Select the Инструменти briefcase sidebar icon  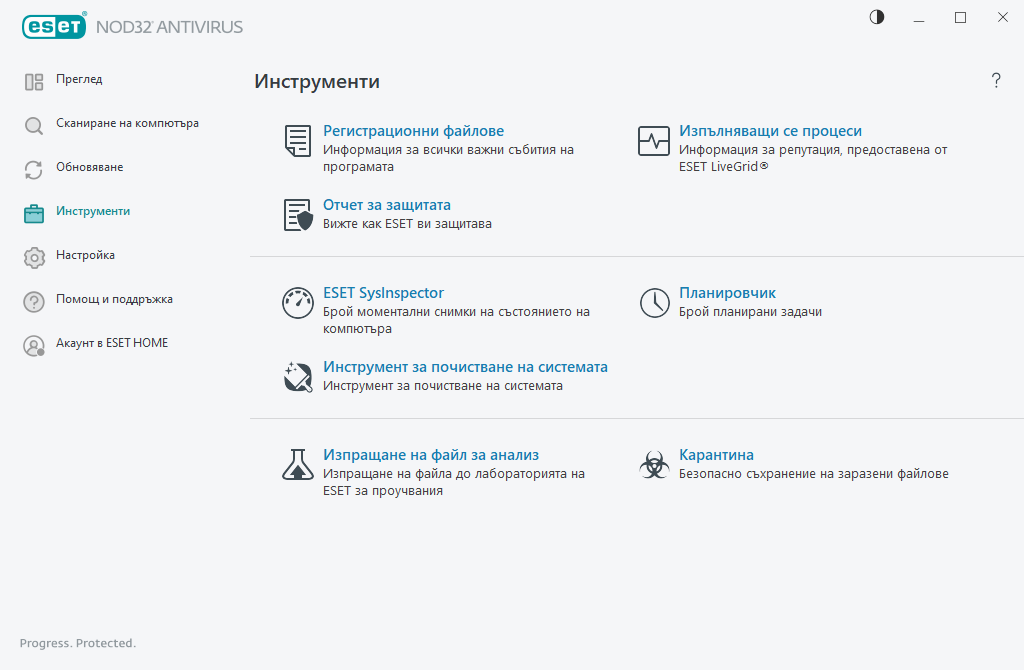point(33,211)
